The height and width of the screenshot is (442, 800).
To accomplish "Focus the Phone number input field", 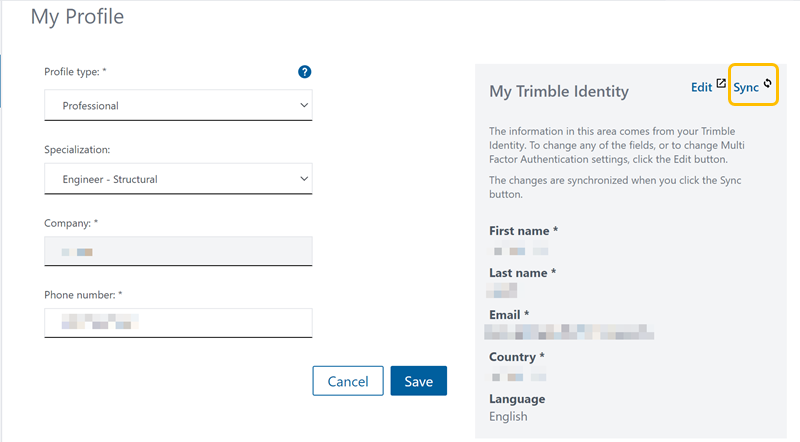I will coord(178,322).
